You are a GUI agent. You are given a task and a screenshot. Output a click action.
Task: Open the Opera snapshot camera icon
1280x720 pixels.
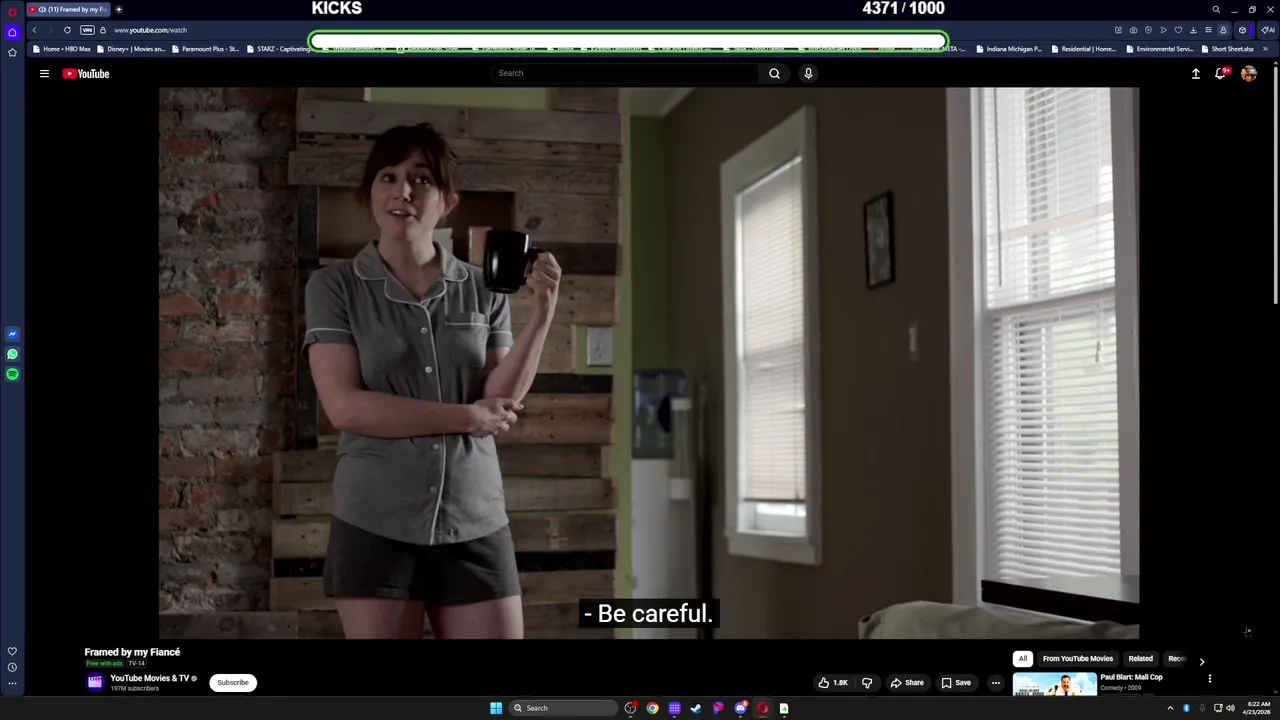(1133, 30)
